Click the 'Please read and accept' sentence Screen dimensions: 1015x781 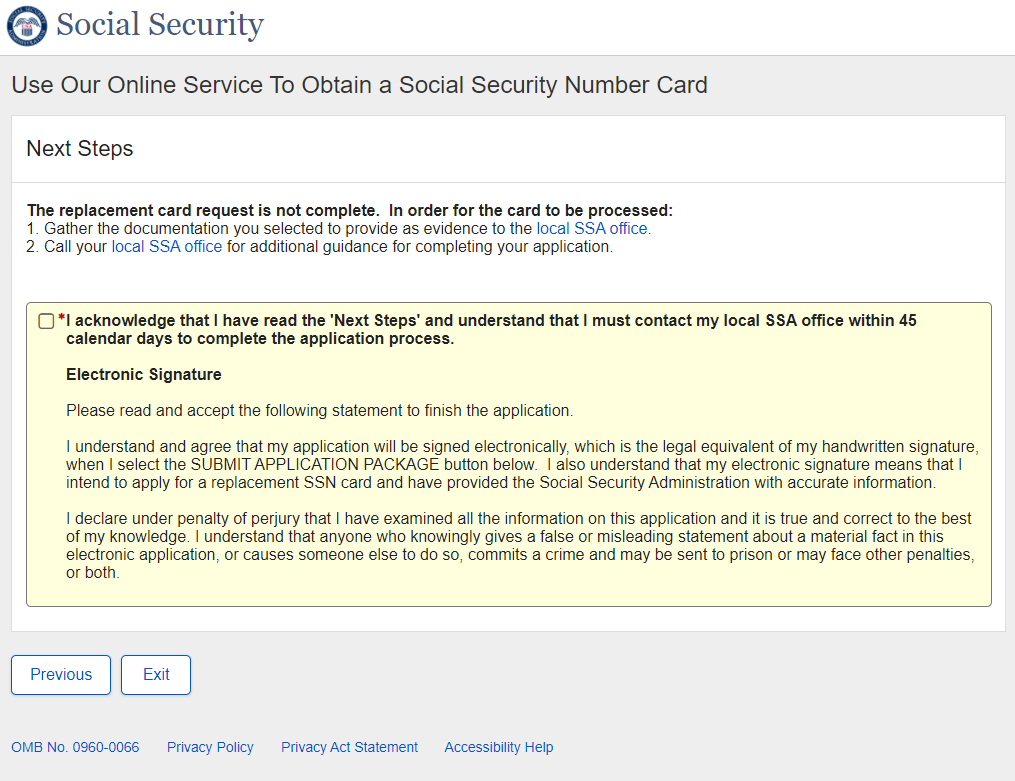point(319,410)
